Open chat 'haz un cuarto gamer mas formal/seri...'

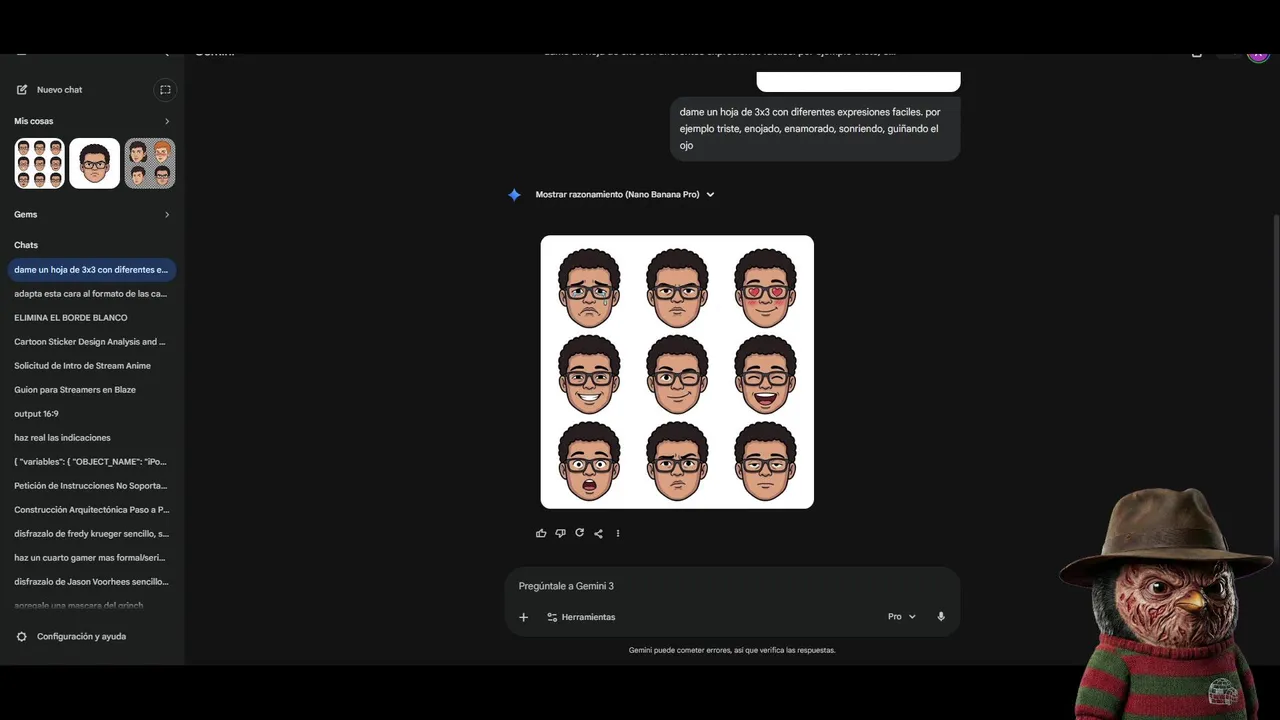[x=91, y=558]
